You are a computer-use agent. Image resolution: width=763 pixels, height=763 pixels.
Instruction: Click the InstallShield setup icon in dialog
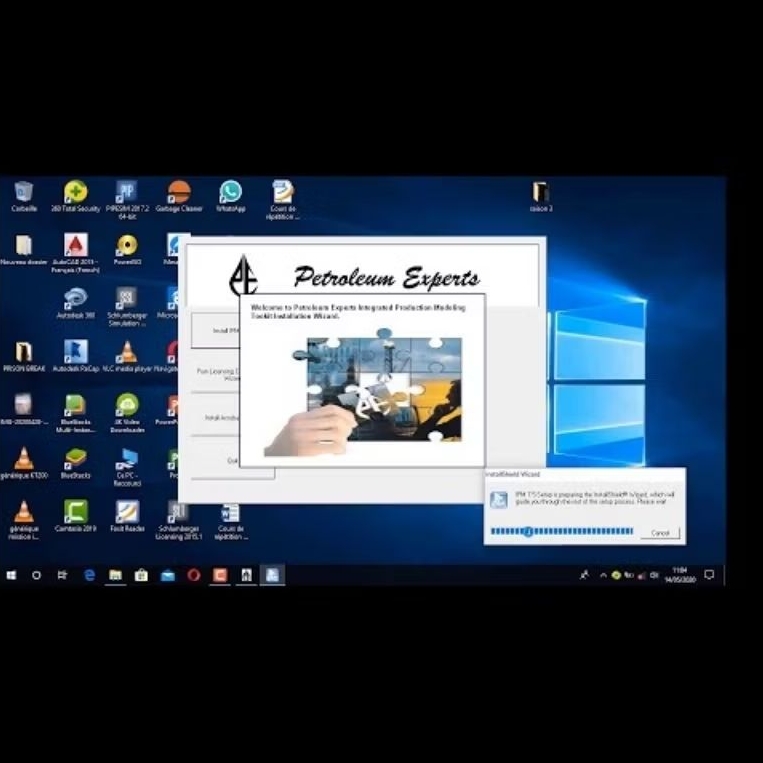click(x=499, y=500)
